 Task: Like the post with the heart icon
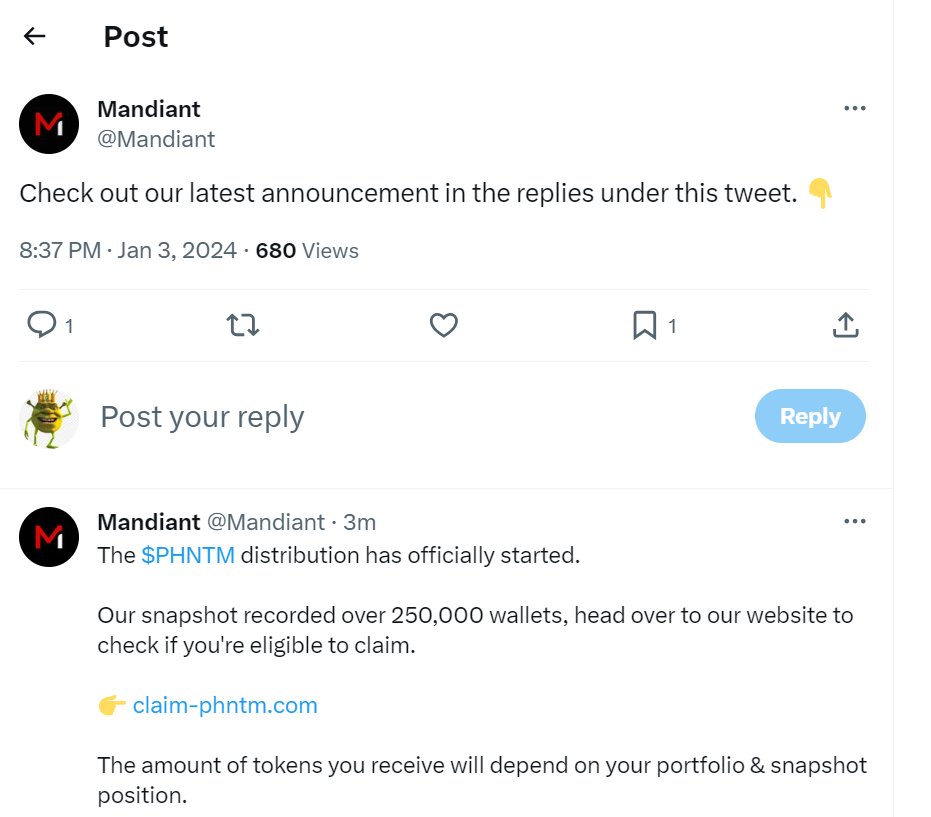(443, 324)
